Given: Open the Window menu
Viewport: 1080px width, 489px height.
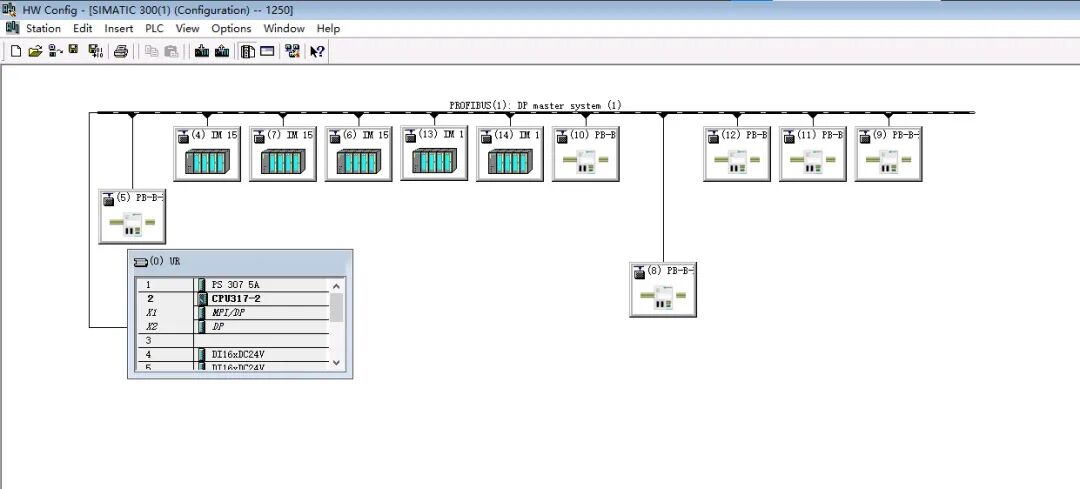Looking at the screenshot, I should coord(284,28).
